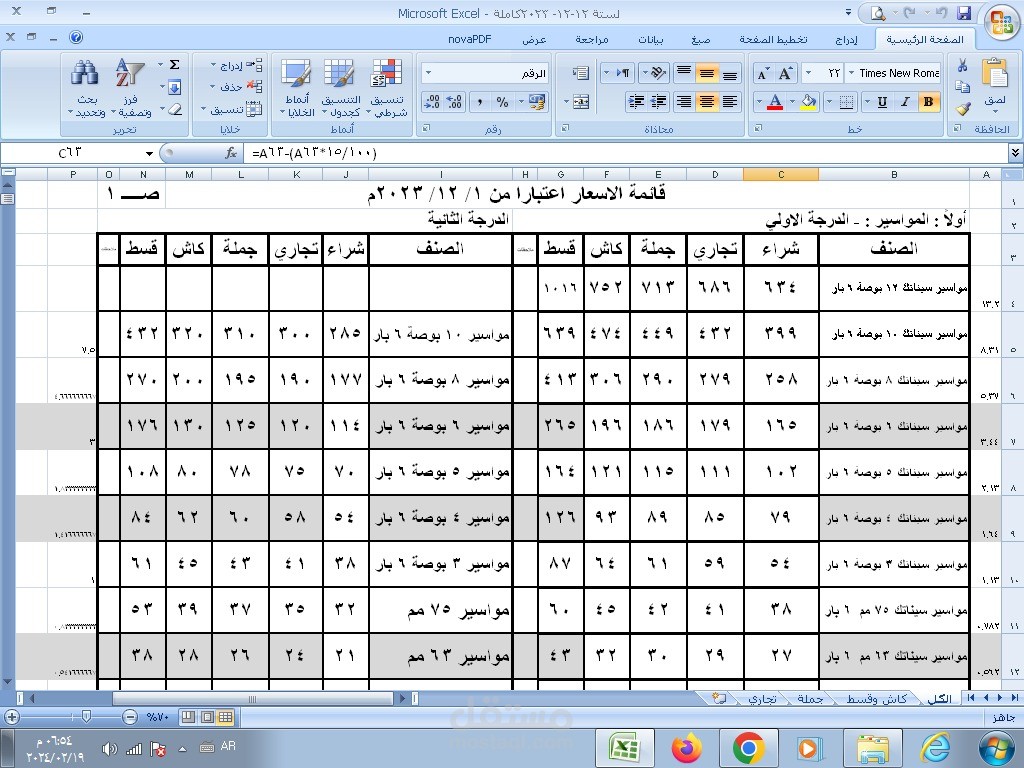Click the Fill down arrow icon

click(x=174, y=87)
